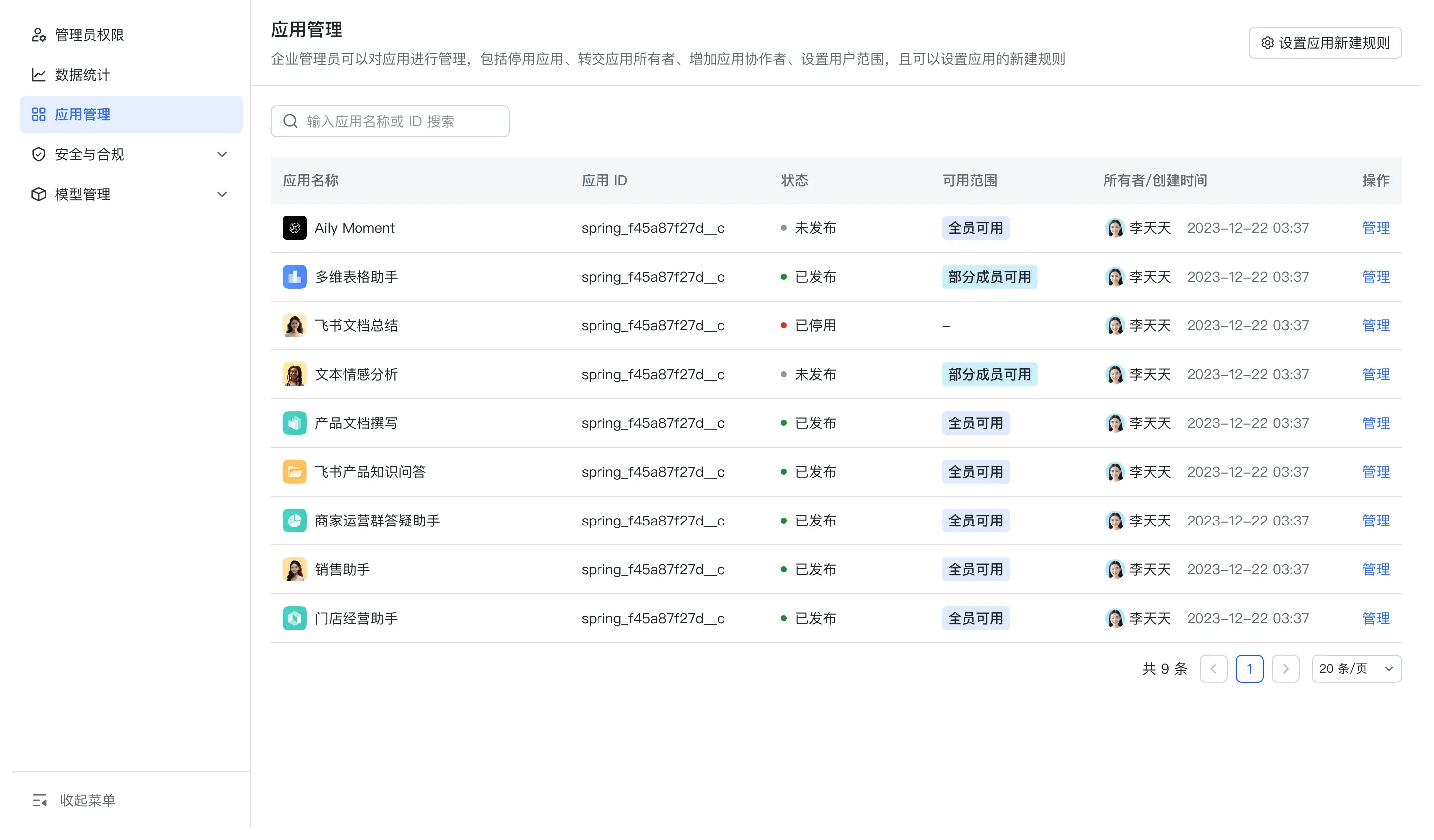Click the 共 9 条 total count
This screenshot has width=1434, height=840.
tap(1182, 678)
